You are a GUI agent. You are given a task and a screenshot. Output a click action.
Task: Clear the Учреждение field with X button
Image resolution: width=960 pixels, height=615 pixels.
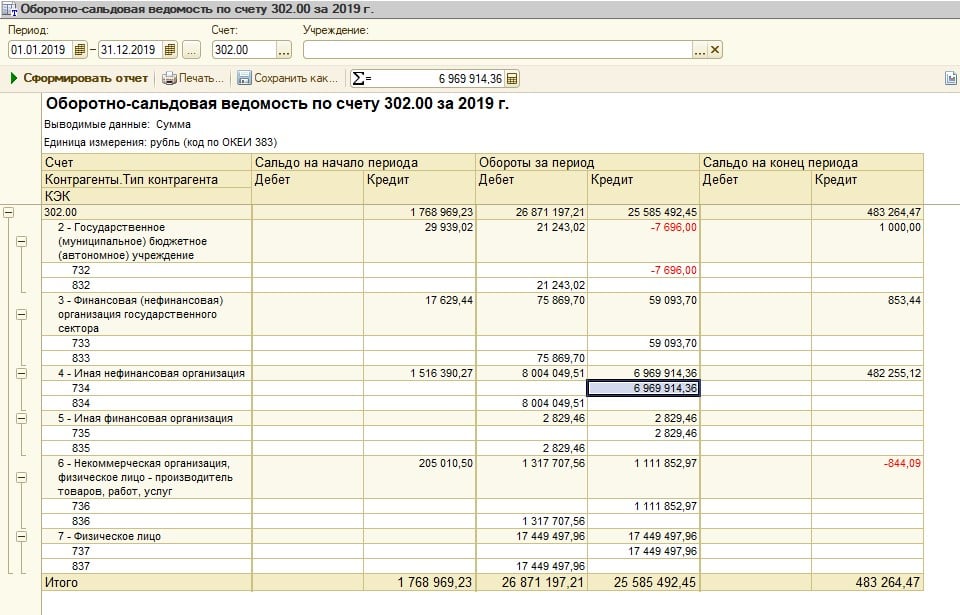point(715,50)
